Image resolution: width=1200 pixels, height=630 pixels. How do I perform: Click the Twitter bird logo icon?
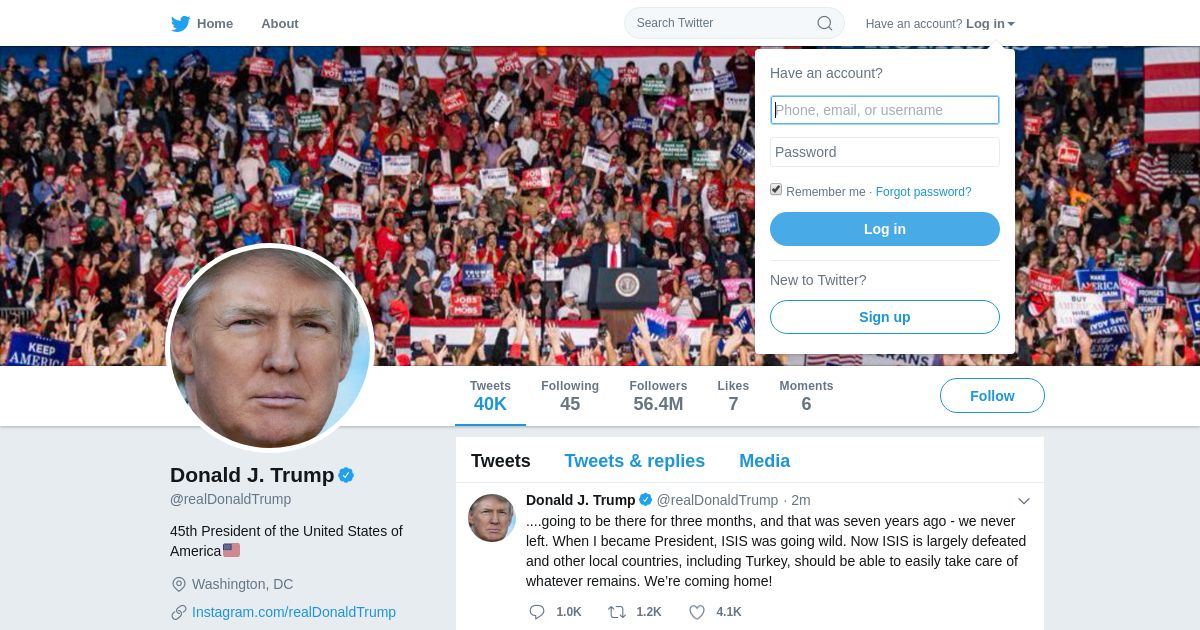tap(180, 23)
